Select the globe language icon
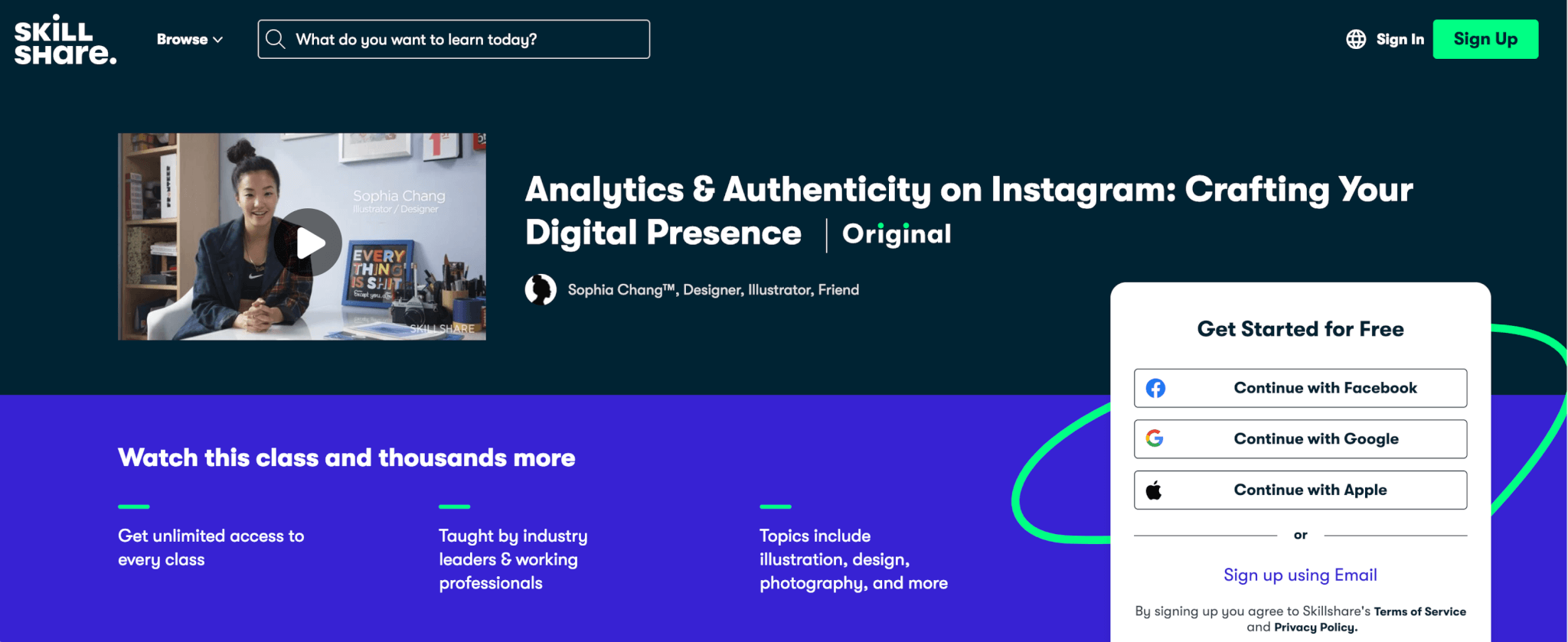Image resolution: width=1568 pixels, height=642 pixels. coord(1355,39)
